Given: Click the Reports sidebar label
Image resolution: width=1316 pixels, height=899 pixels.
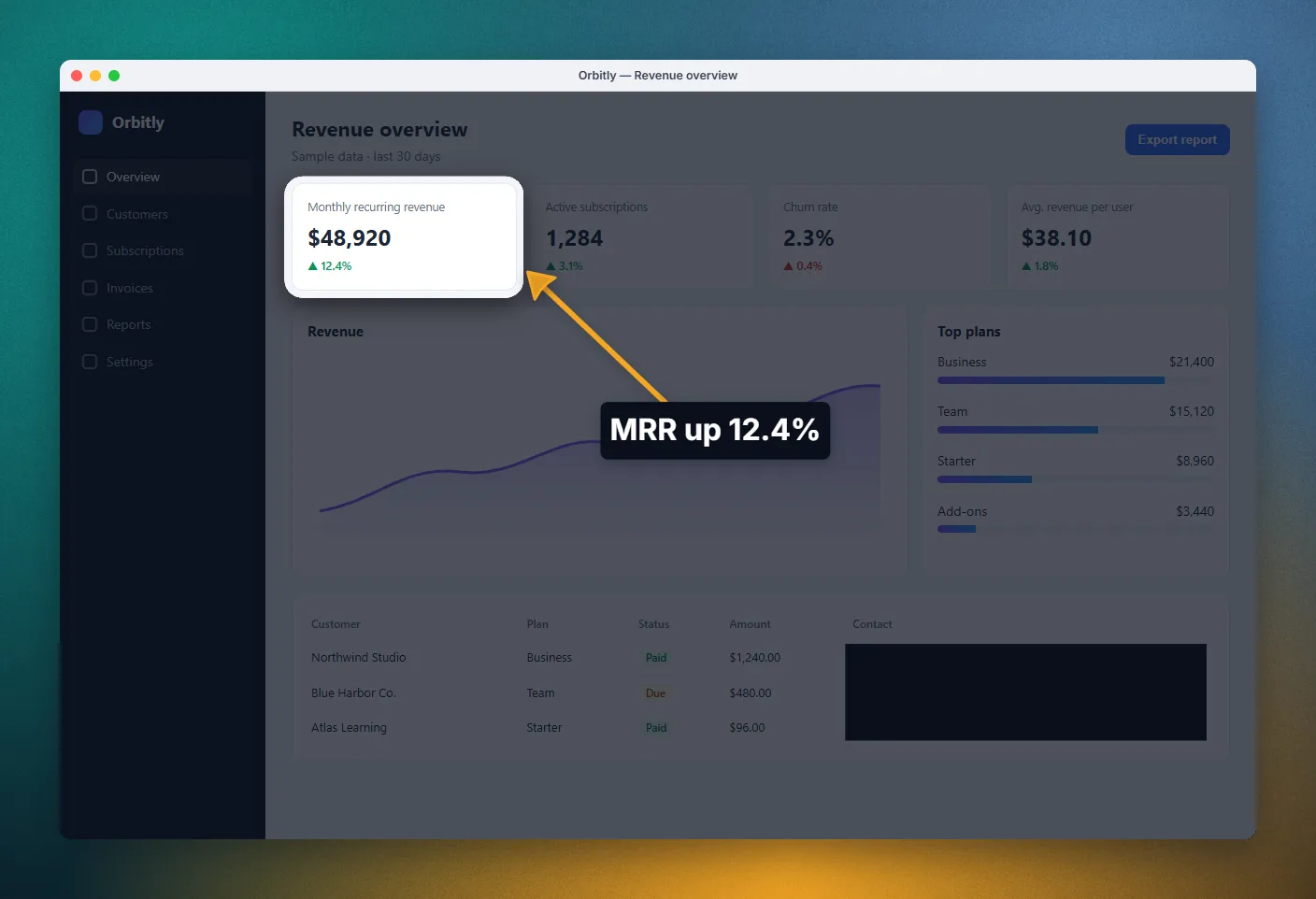Looking at the screenshot, I should 128,324.
